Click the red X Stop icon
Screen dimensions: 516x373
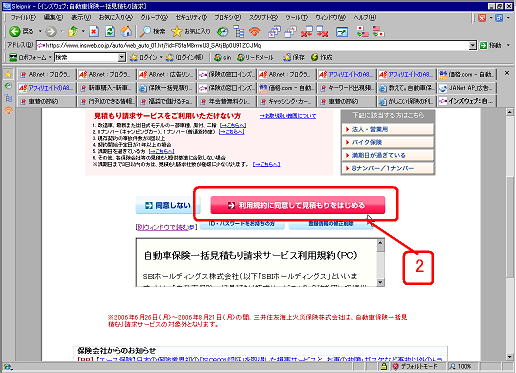tap(94, 32)
